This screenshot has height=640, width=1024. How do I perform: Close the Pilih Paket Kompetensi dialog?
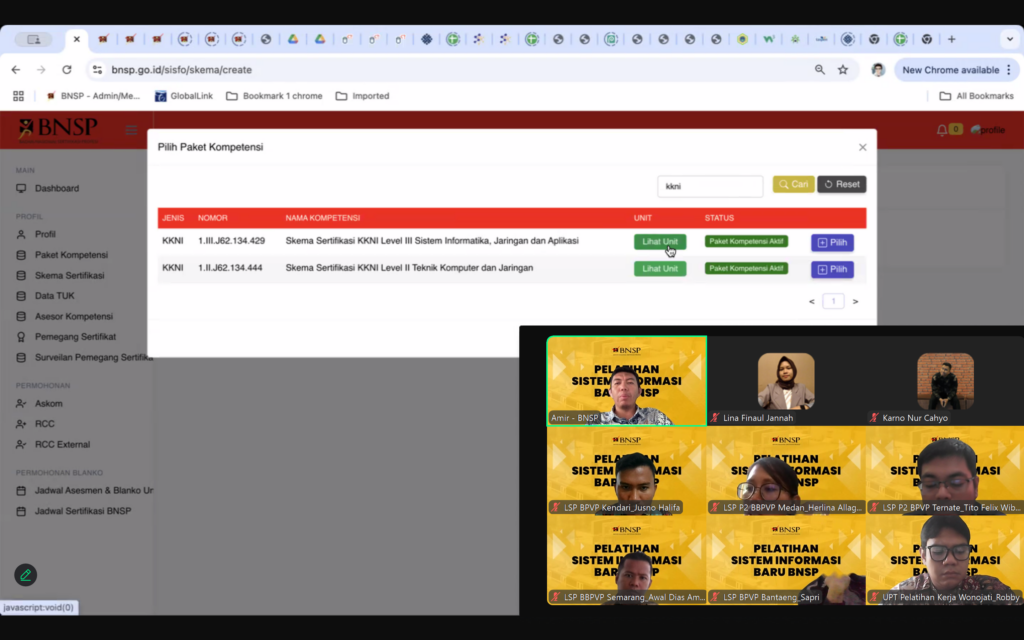(863, 147)
